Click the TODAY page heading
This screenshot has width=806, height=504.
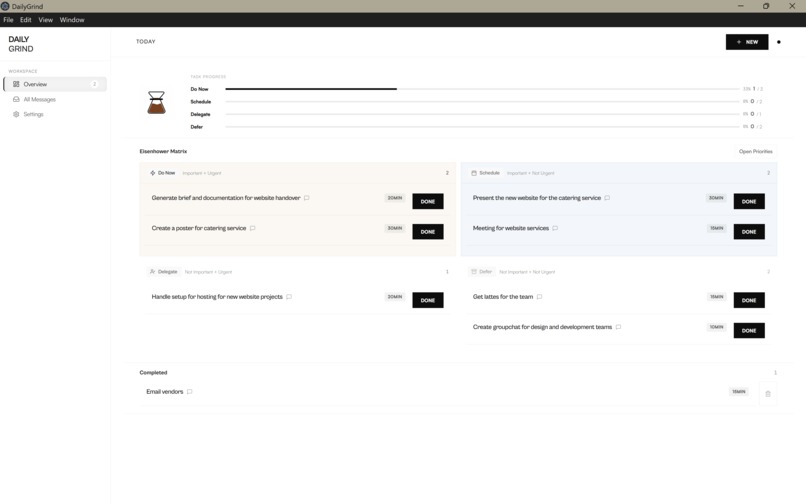(145, 42)
